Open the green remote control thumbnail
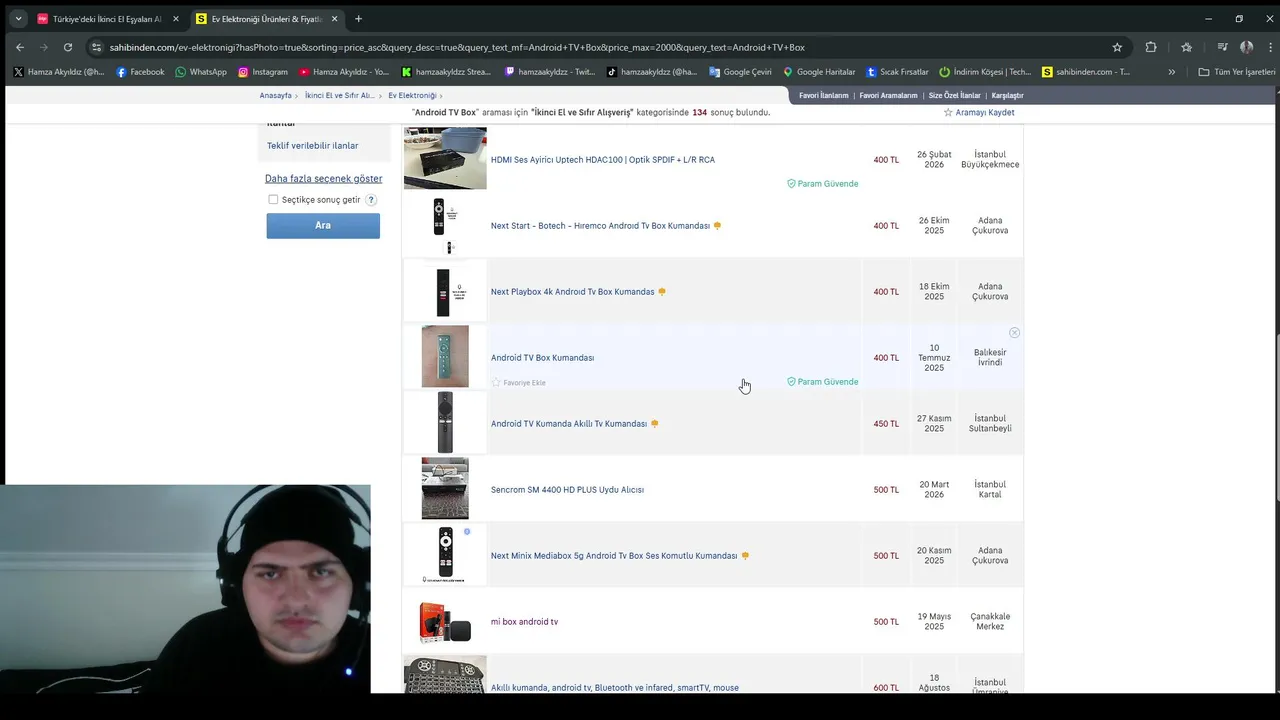Image resolution: width=1280 pixels, height=720 pixels. 445,357
